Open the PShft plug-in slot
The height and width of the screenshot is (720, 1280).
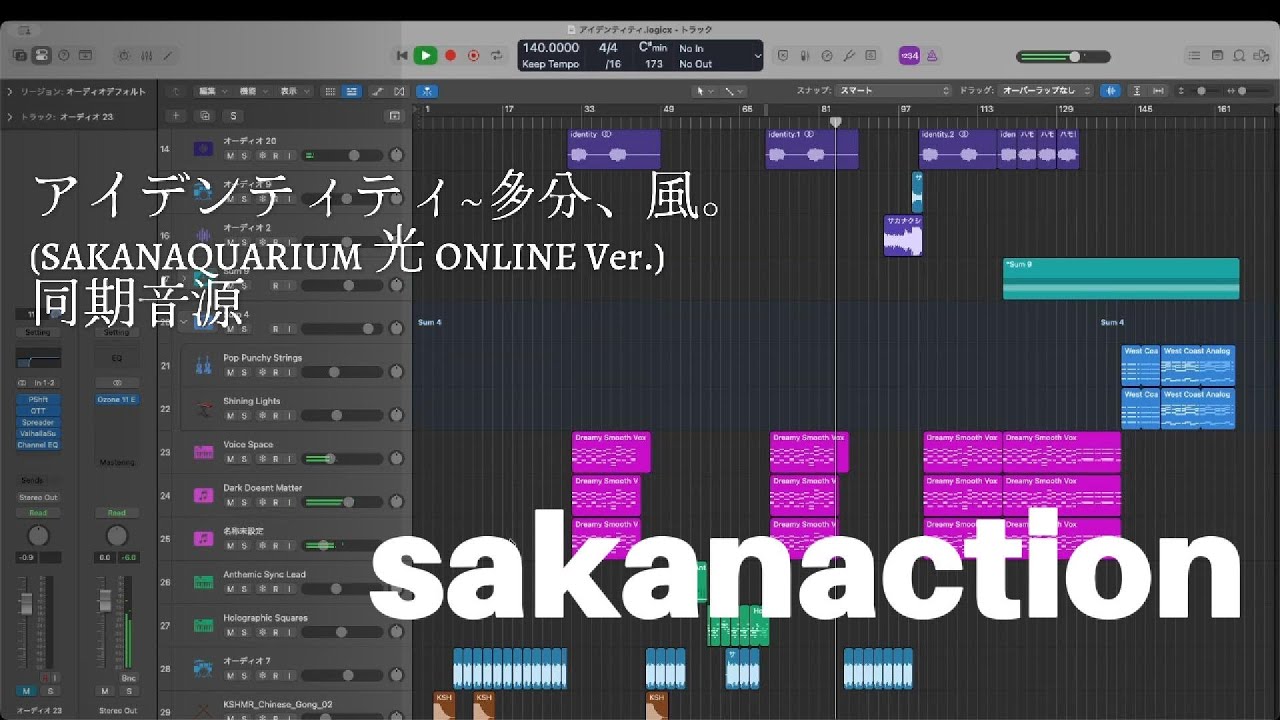(38, 400)
